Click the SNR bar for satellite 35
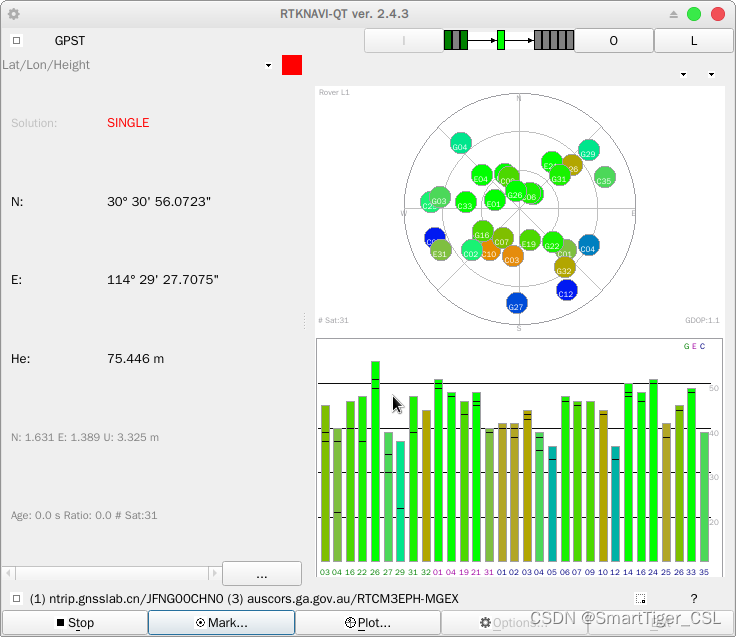This screenshot has height=637, width=736. 704,497
